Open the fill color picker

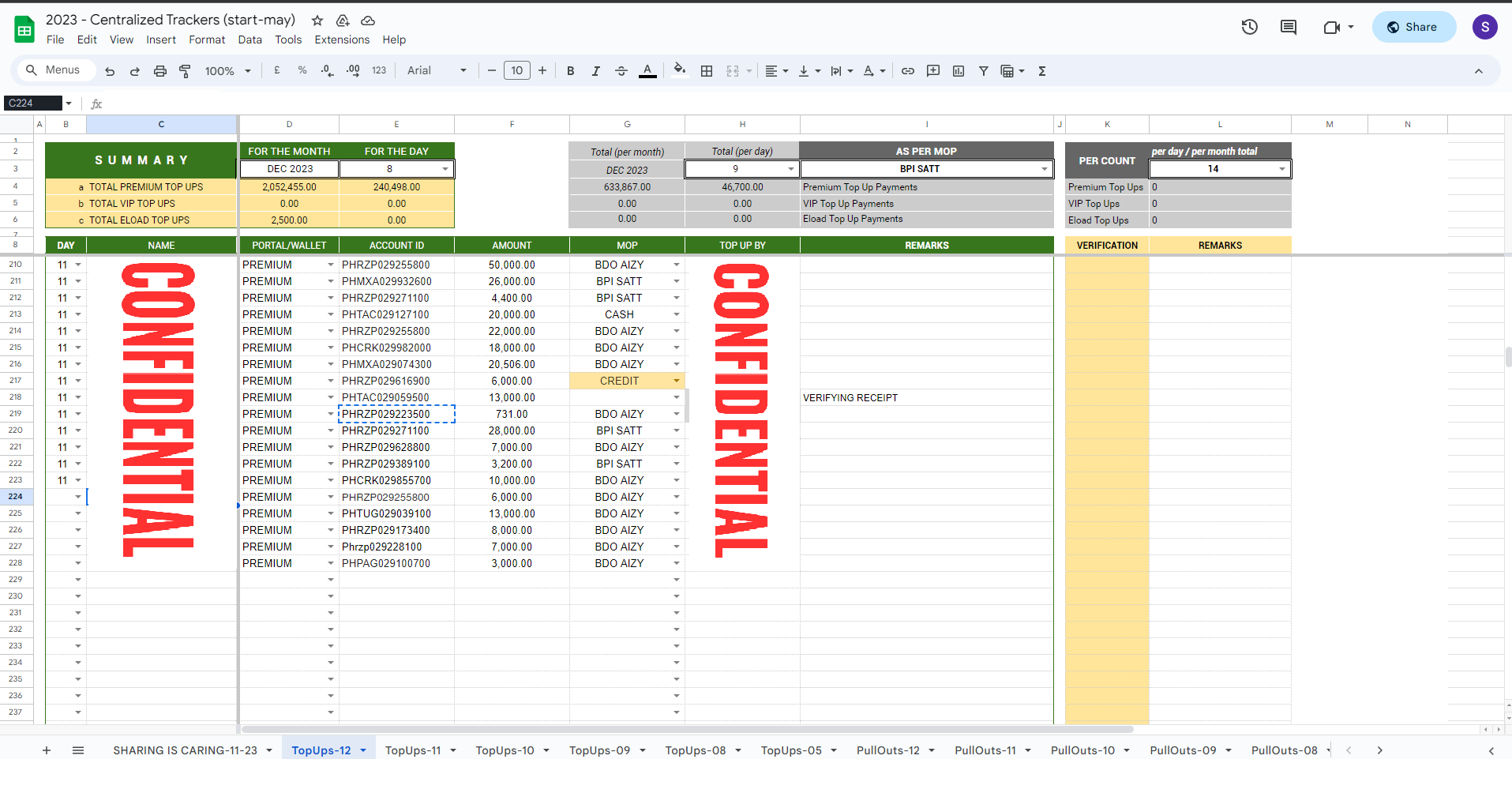tap(680, 70)
